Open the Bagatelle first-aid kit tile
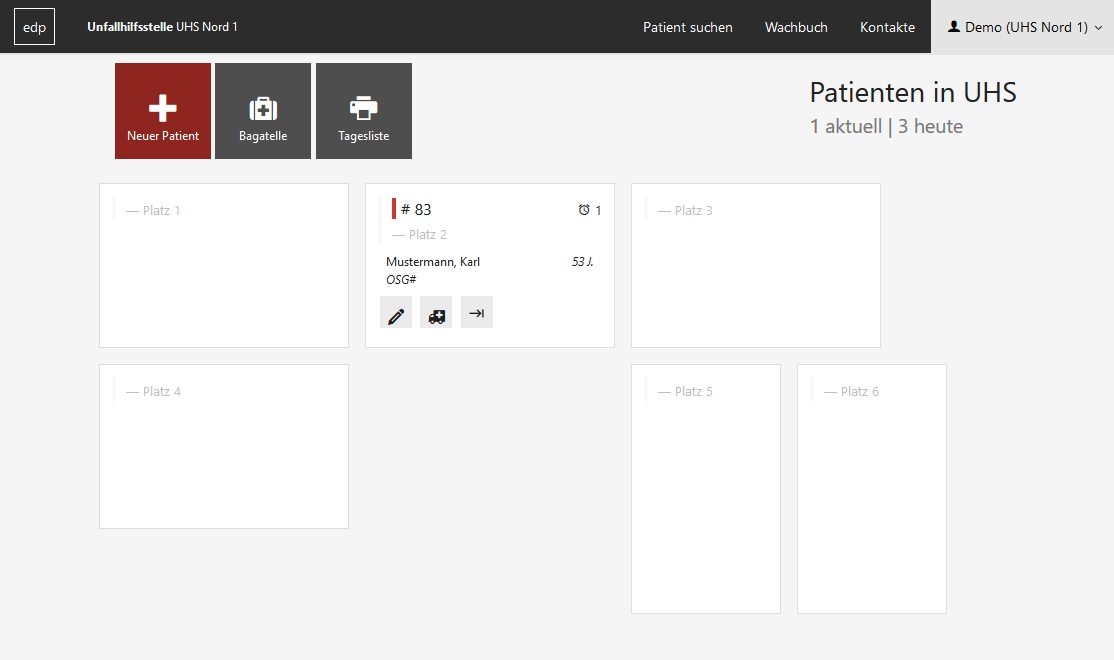The height and width of the screenshot is (660, 1114). pos(263,111)
